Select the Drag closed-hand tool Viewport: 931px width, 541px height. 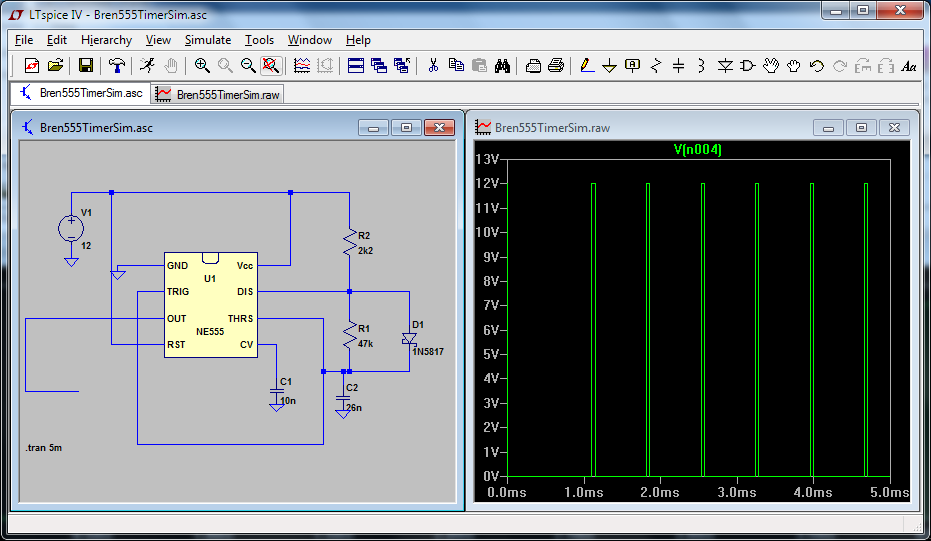(x=794, y=65)
